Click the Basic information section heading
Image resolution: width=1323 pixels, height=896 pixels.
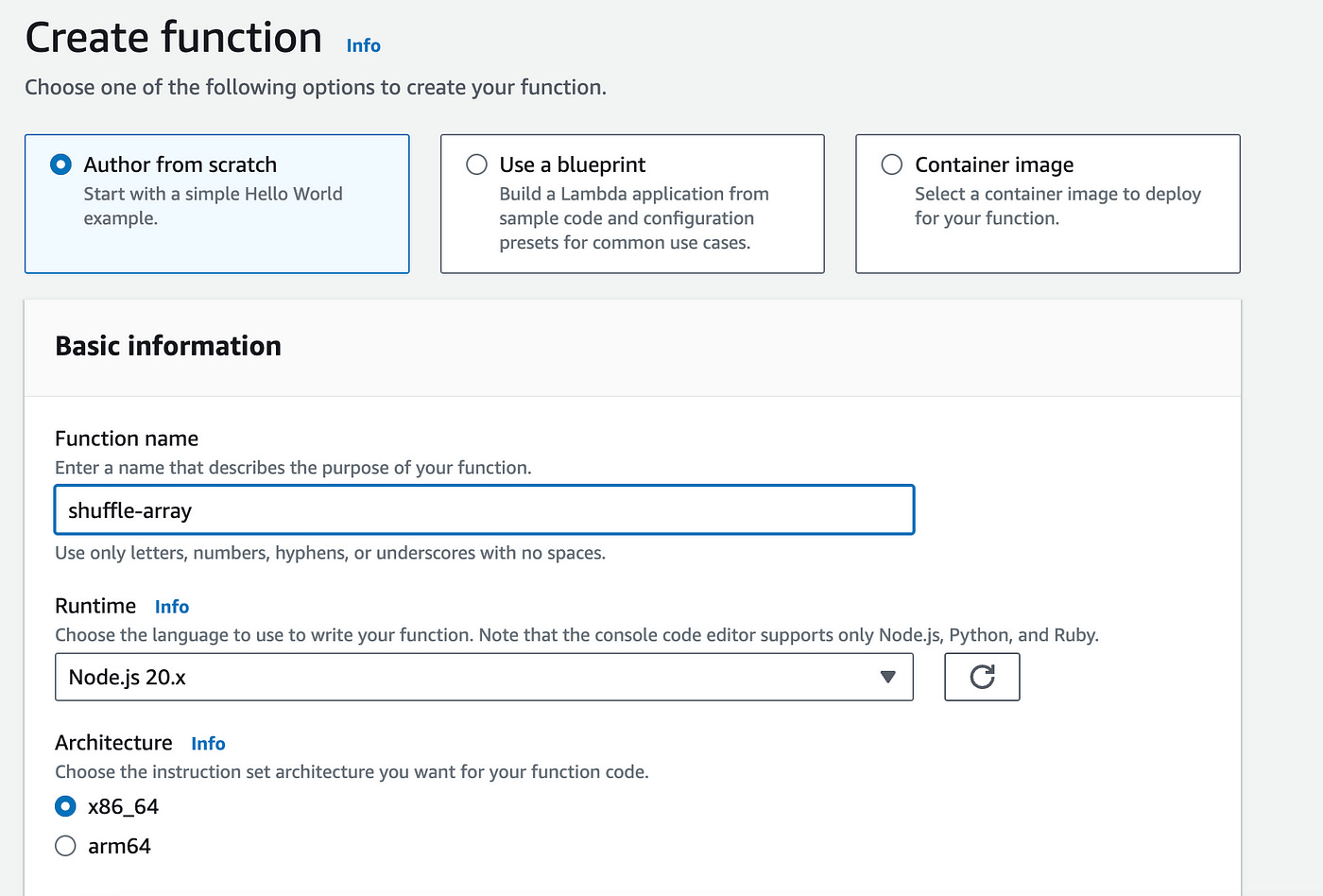click(x=168, y=346)
